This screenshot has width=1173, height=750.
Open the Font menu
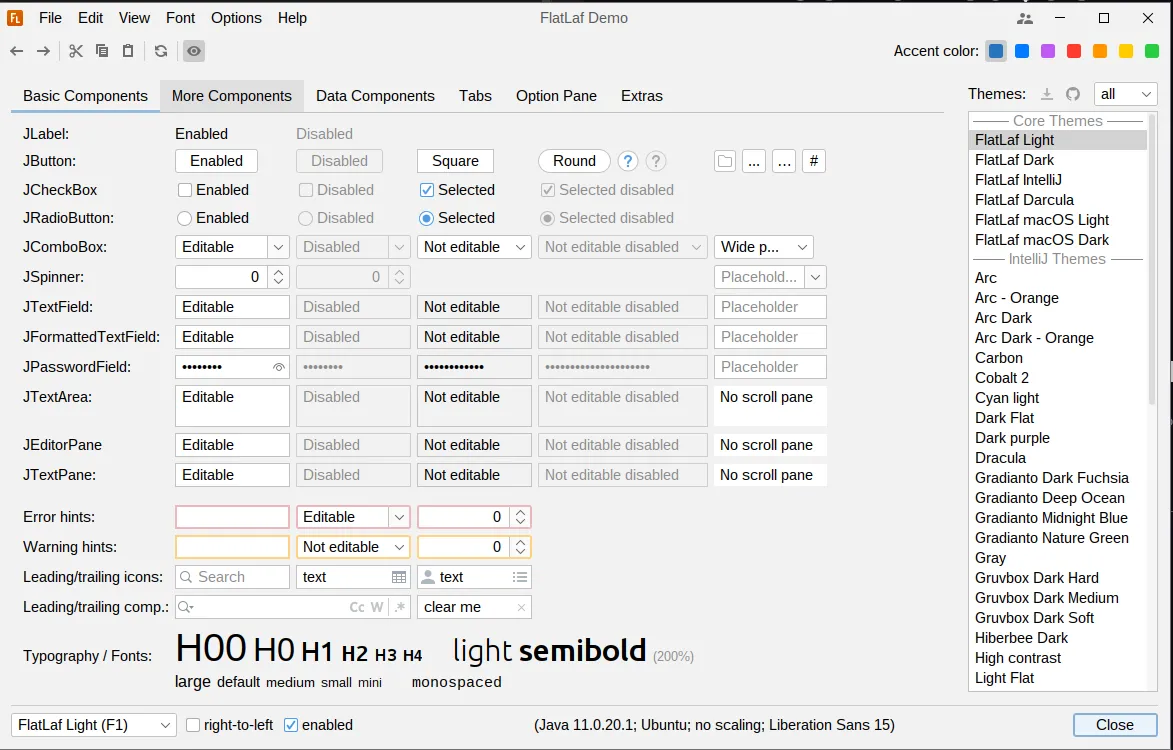tap(180, 18)
